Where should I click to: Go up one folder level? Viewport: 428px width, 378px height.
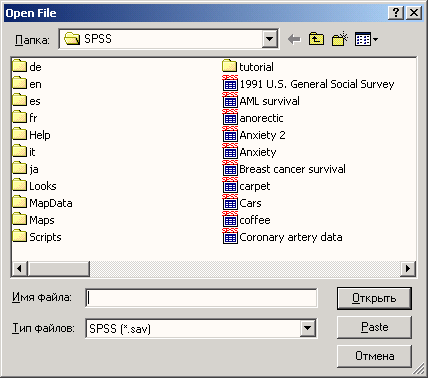point(316,39)
